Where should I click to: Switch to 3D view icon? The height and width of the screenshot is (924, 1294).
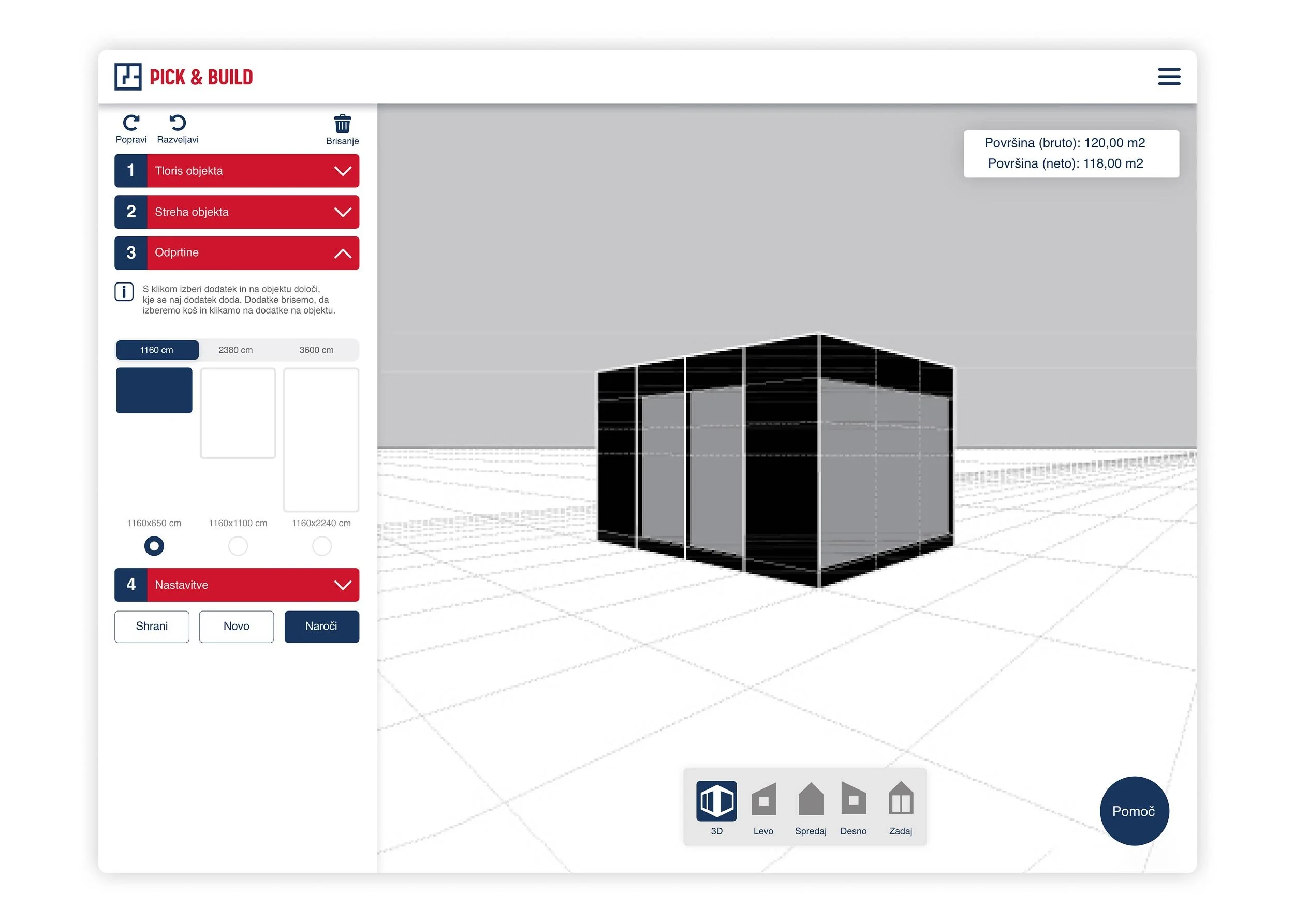tap(716, 800)
